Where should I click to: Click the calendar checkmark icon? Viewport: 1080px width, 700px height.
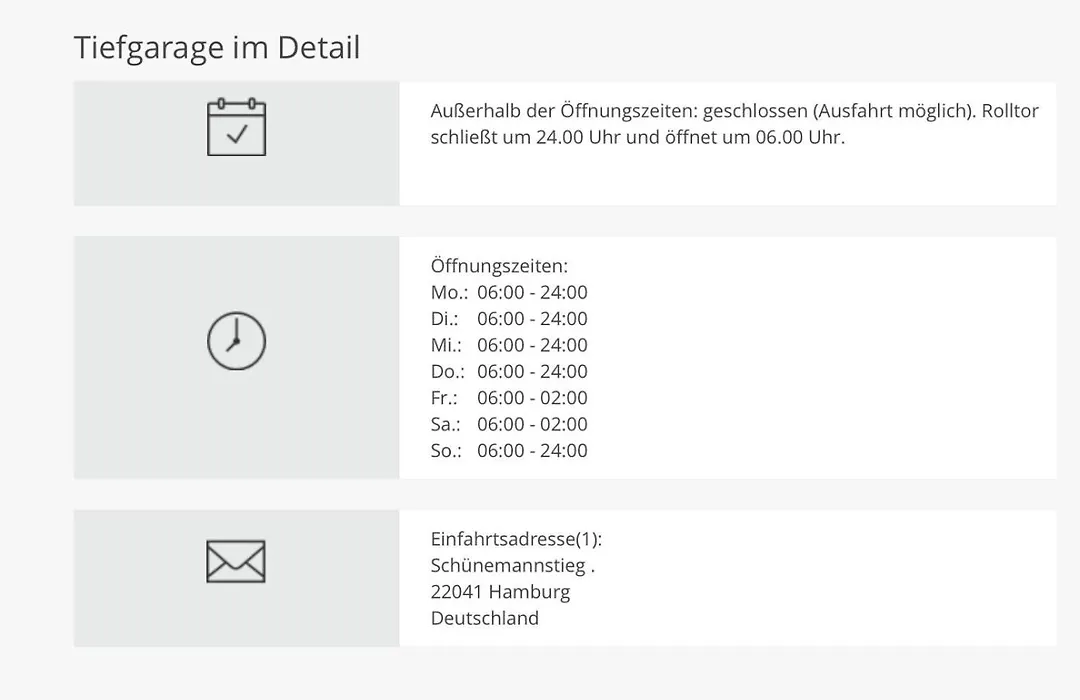click(x=236, y=127)
